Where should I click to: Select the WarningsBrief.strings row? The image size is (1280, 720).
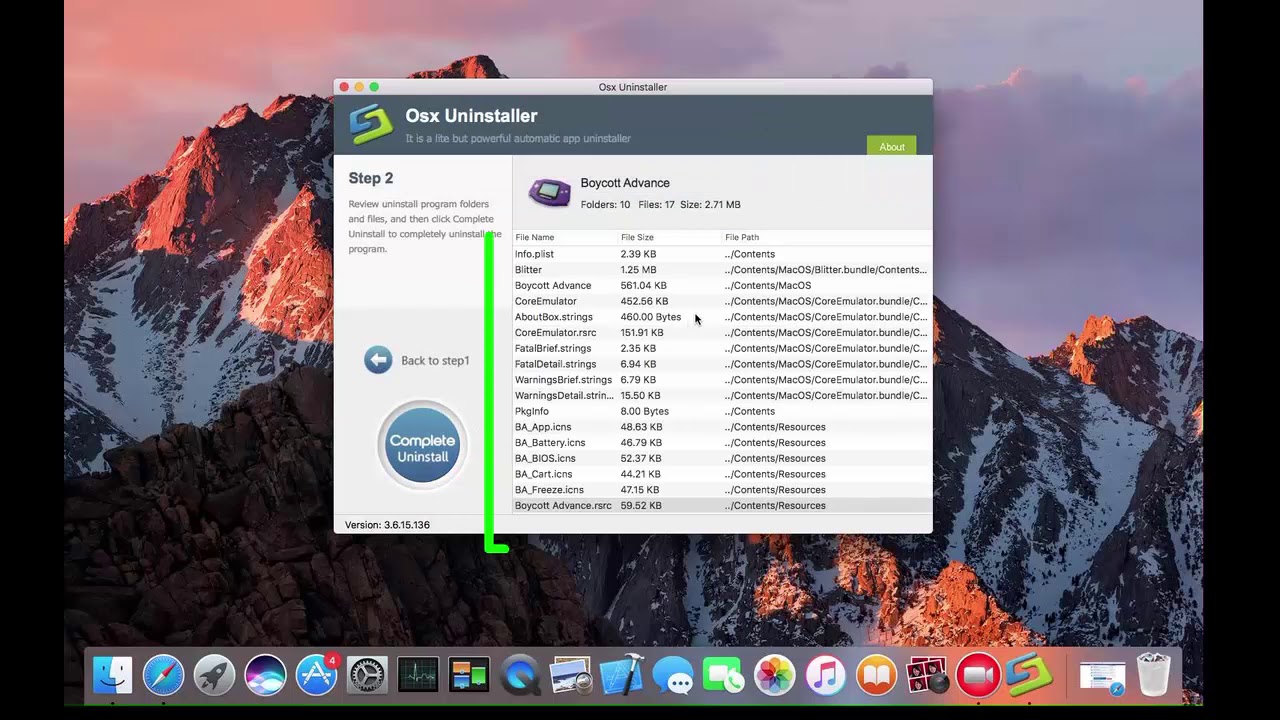click(722, 380)
